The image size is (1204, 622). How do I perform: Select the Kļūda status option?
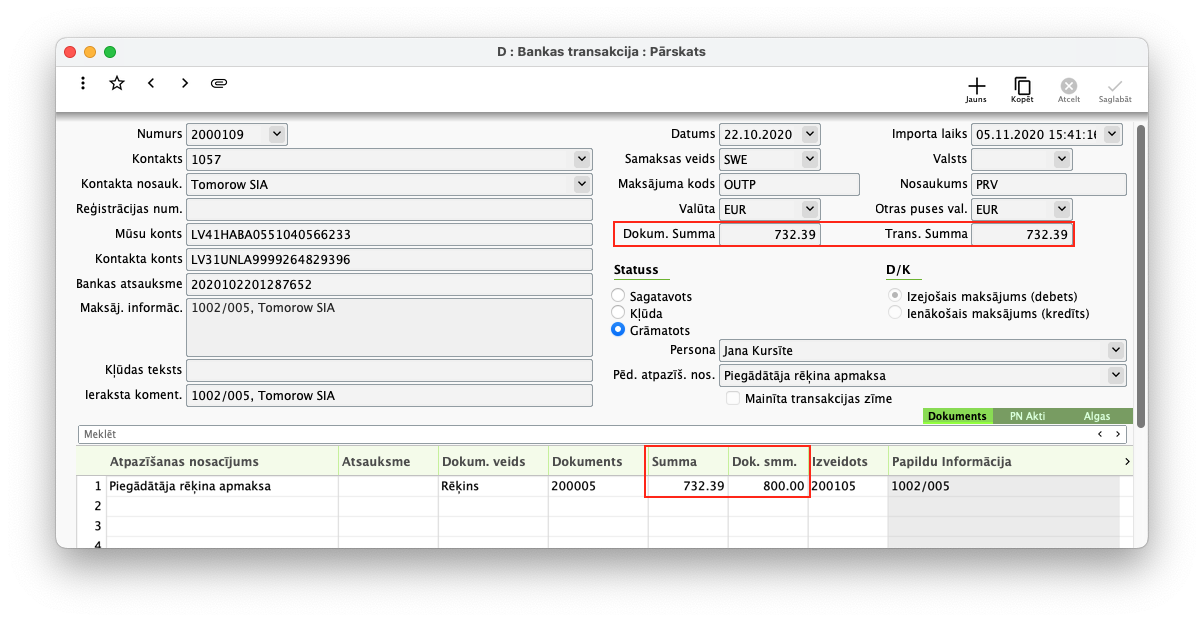pyautogui.click(x=618, y=313)
